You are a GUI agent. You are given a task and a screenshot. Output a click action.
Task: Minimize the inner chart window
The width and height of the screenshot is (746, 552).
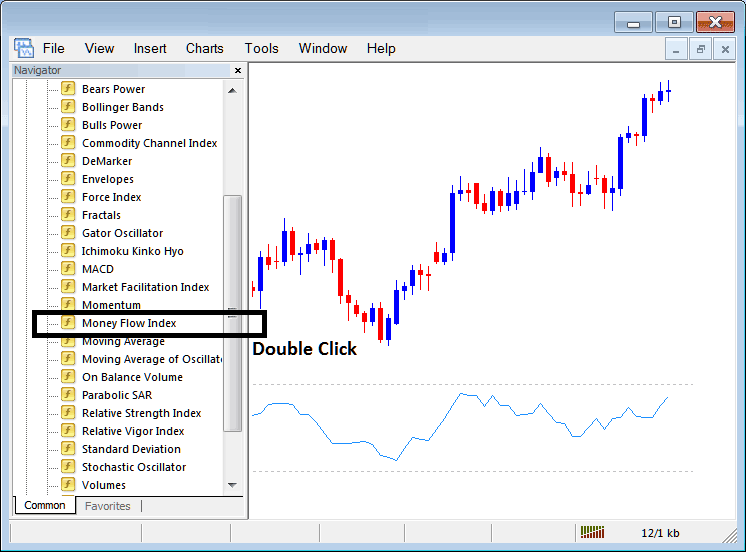click(x=676, y=49)
